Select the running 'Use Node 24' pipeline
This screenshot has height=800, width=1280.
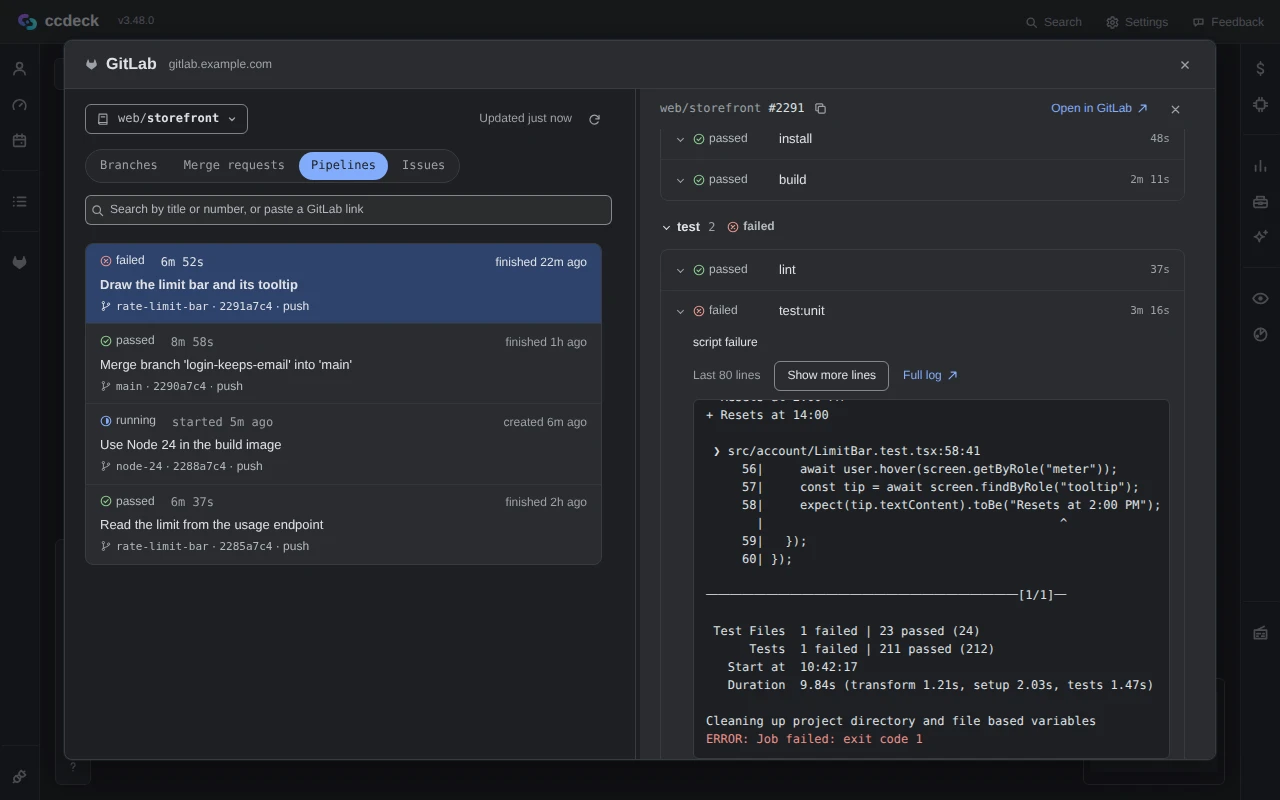coord(343,444)
